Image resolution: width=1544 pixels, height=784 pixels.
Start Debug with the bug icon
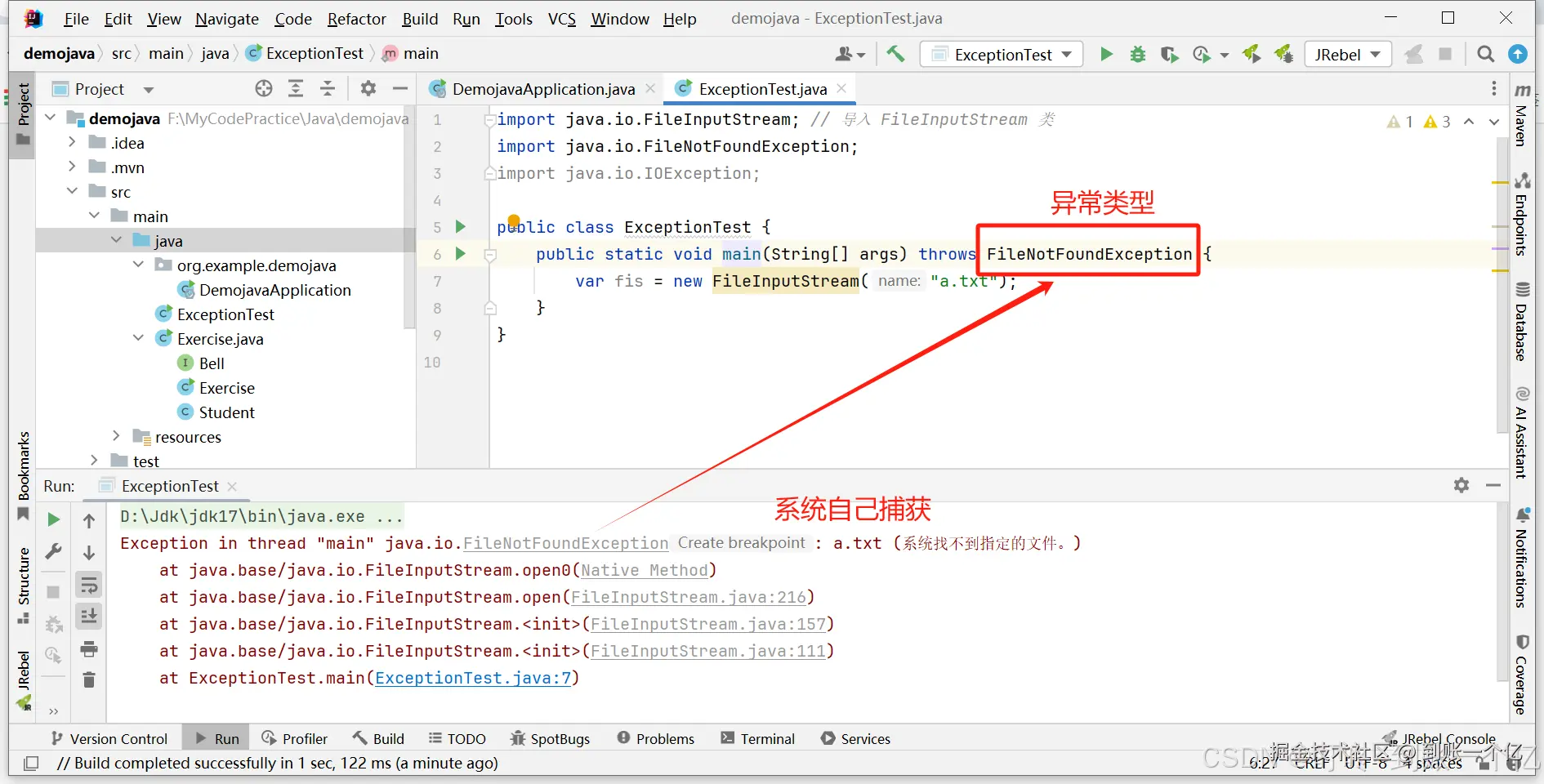(x=1137, y=54)
